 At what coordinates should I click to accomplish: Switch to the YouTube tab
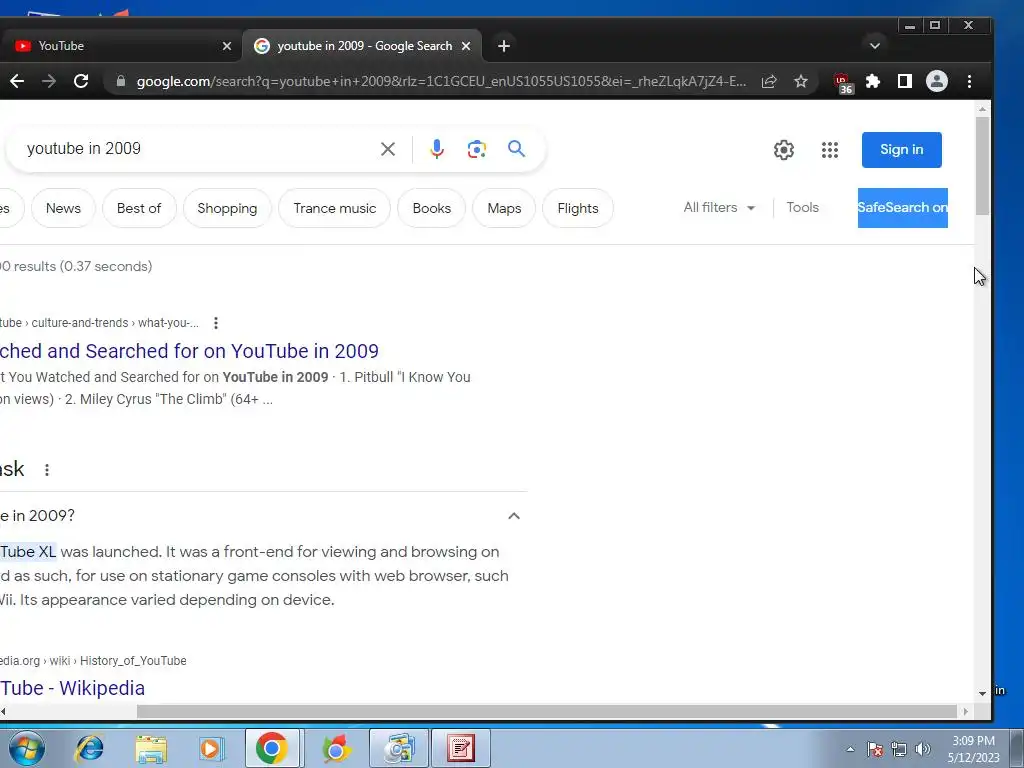point(119,46)
